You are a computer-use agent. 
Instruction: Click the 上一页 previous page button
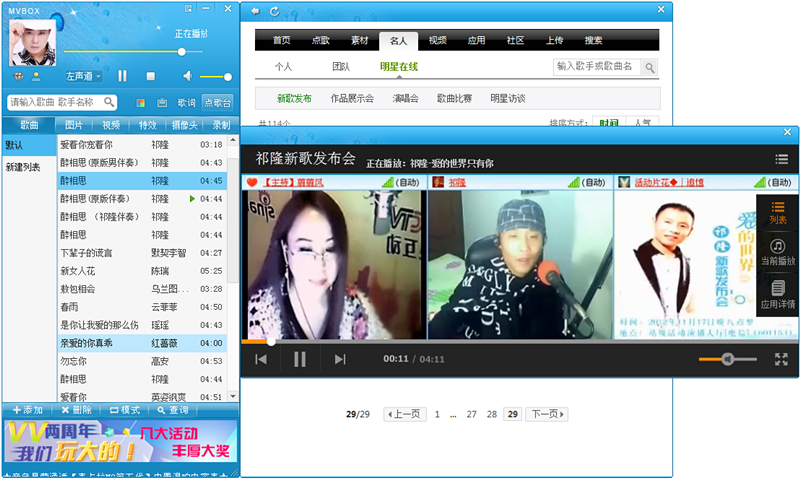coord(405,414)
